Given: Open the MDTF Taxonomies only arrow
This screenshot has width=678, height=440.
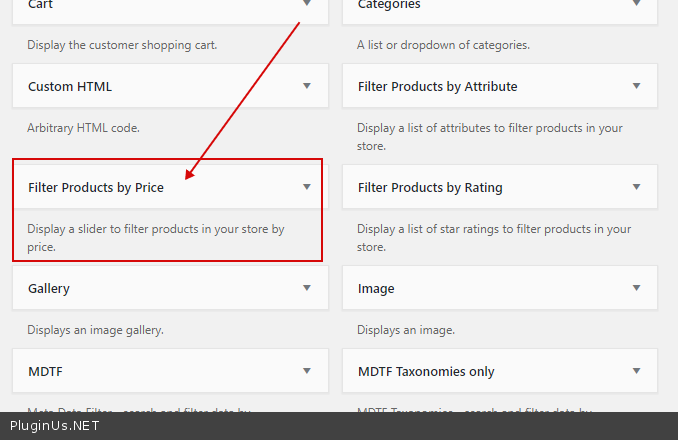Looking at the screenshot, I should click(637, 371).
